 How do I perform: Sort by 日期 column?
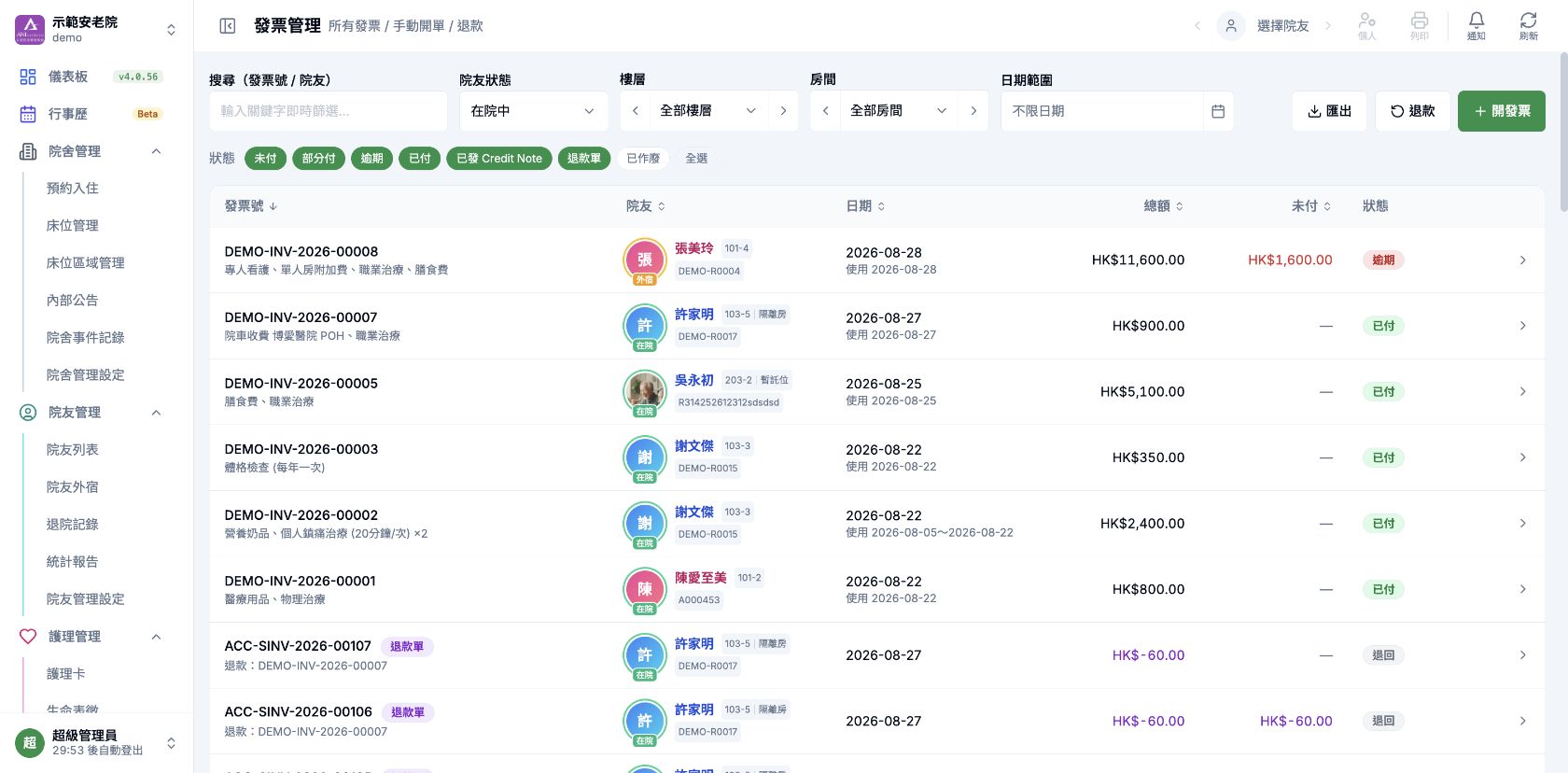point(865,206)
